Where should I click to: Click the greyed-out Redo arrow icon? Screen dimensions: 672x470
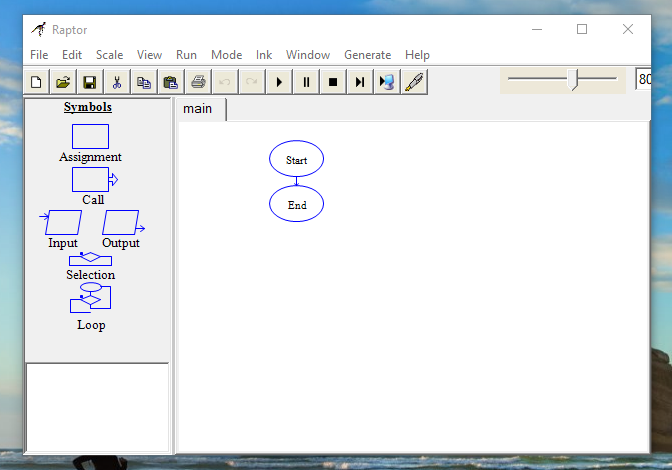coord(252,82)
